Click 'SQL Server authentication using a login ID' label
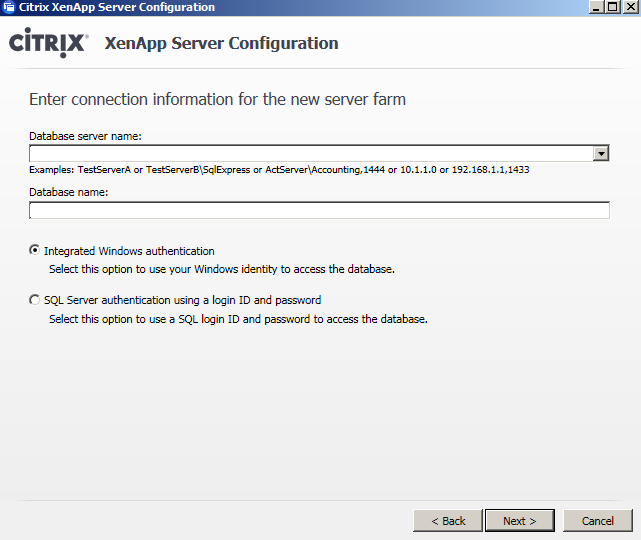 point(182,300)
